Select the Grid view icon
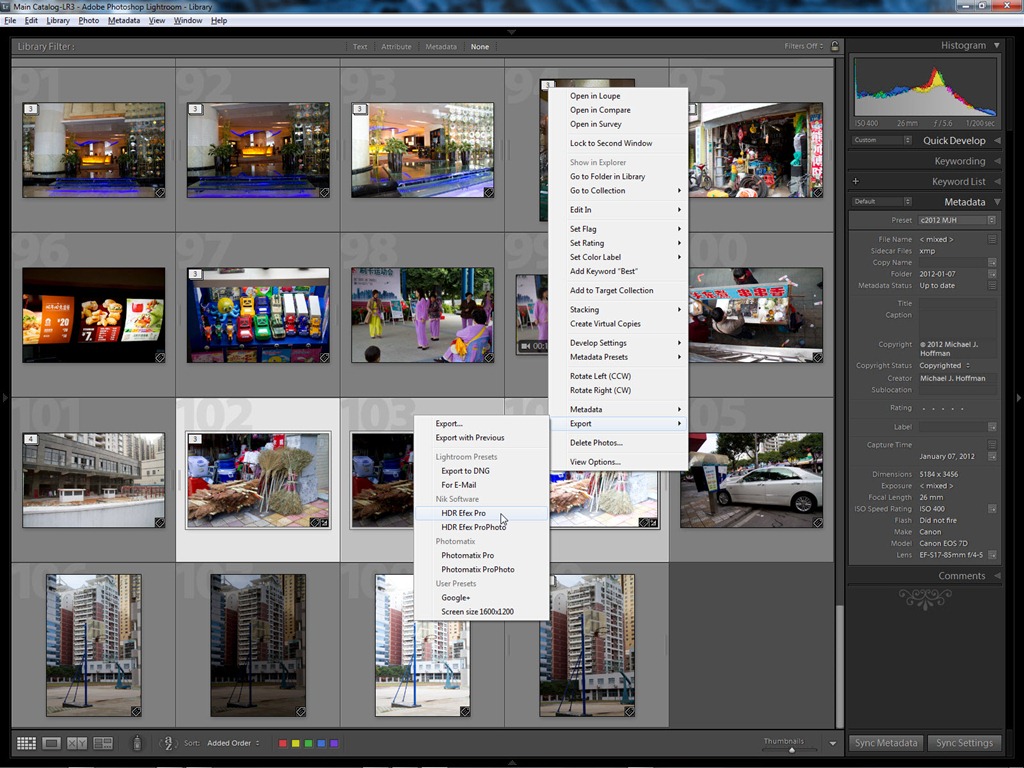 click(26, 743)
